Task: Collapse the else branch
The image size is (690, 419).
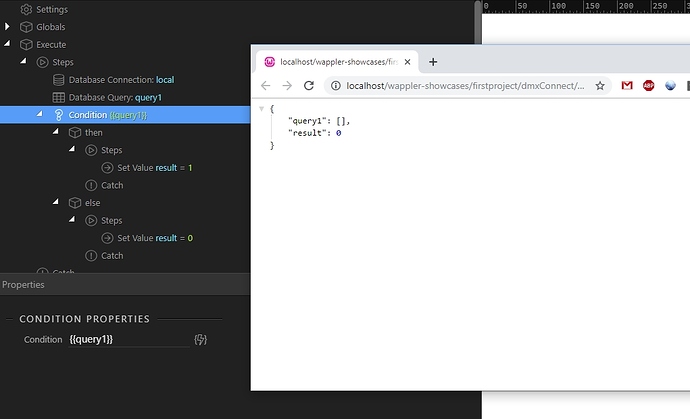Action: point(56,202)
